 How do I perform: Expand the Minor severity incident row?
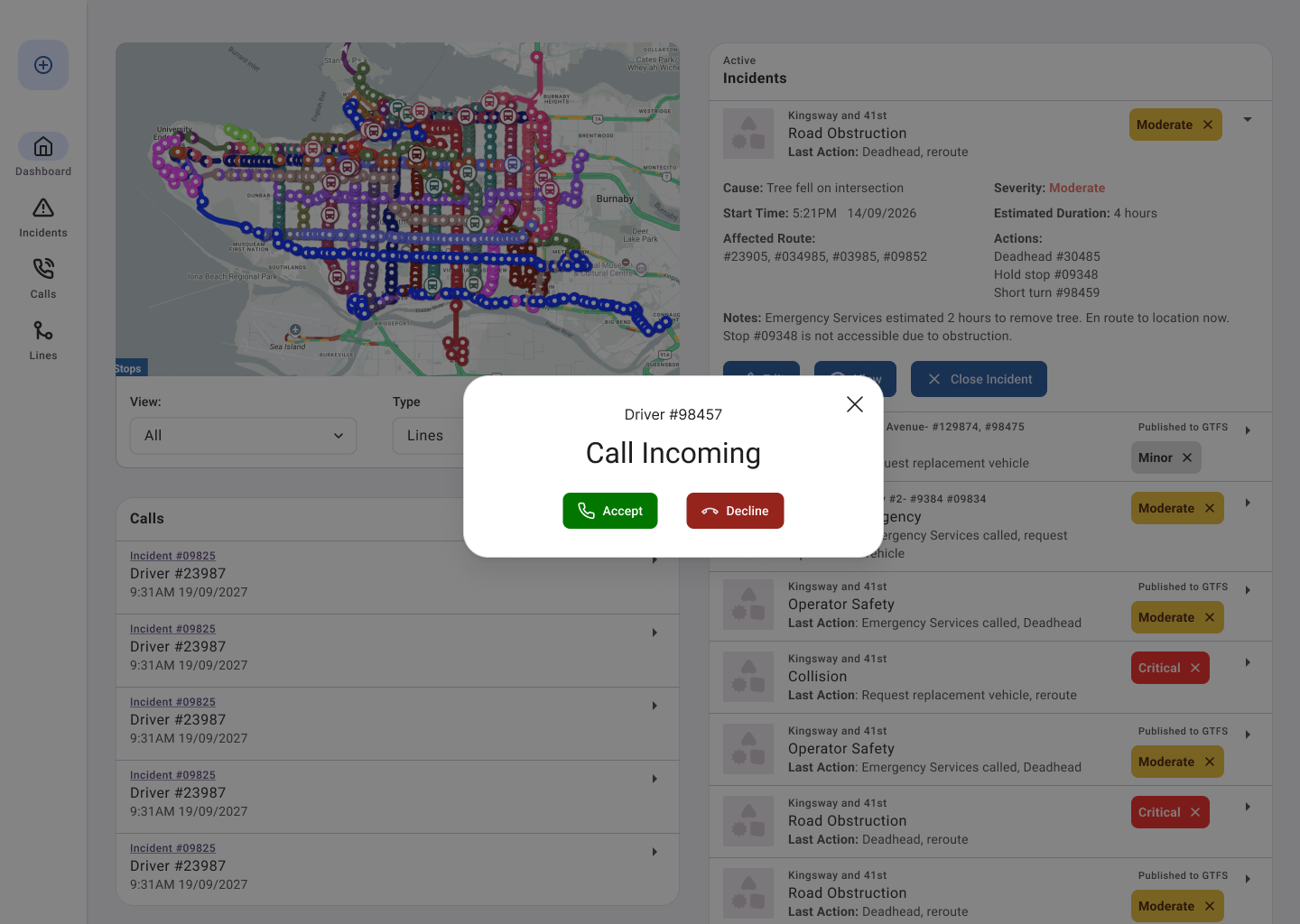click(x=1248, y=430)
